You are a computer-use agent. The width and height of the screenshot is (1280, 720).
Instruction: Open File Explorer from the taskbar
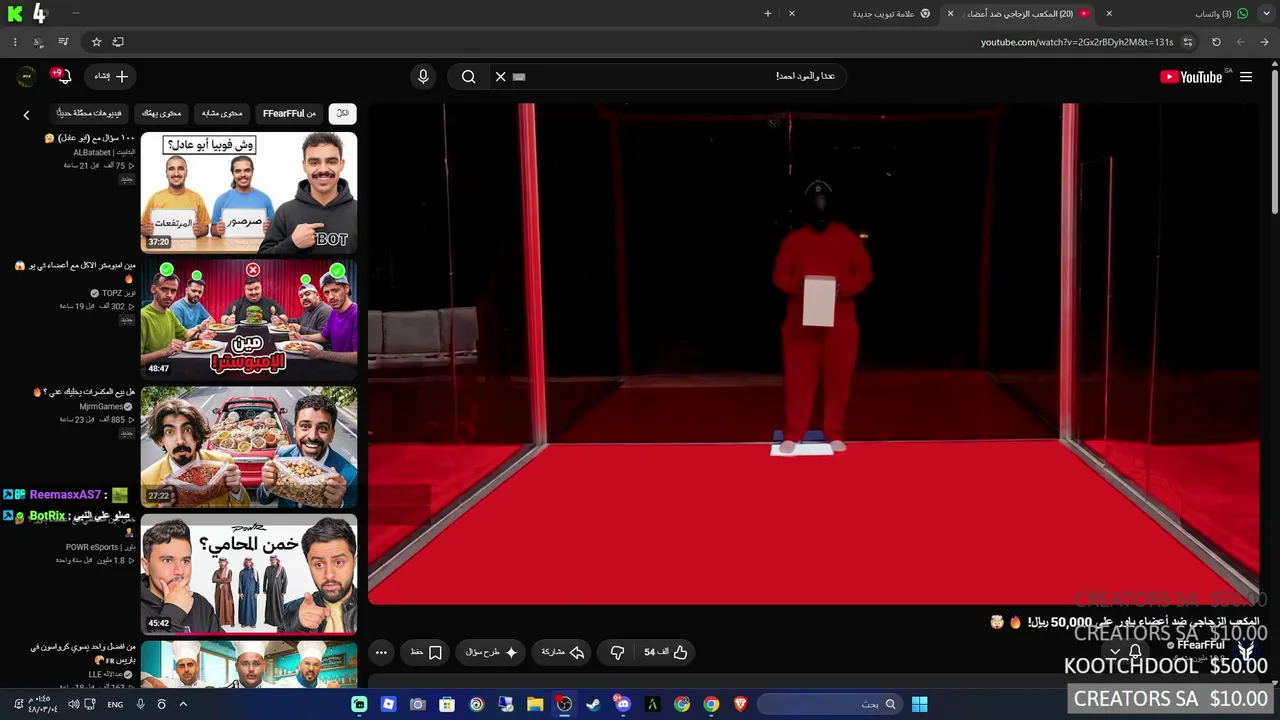tap(535, 704)
